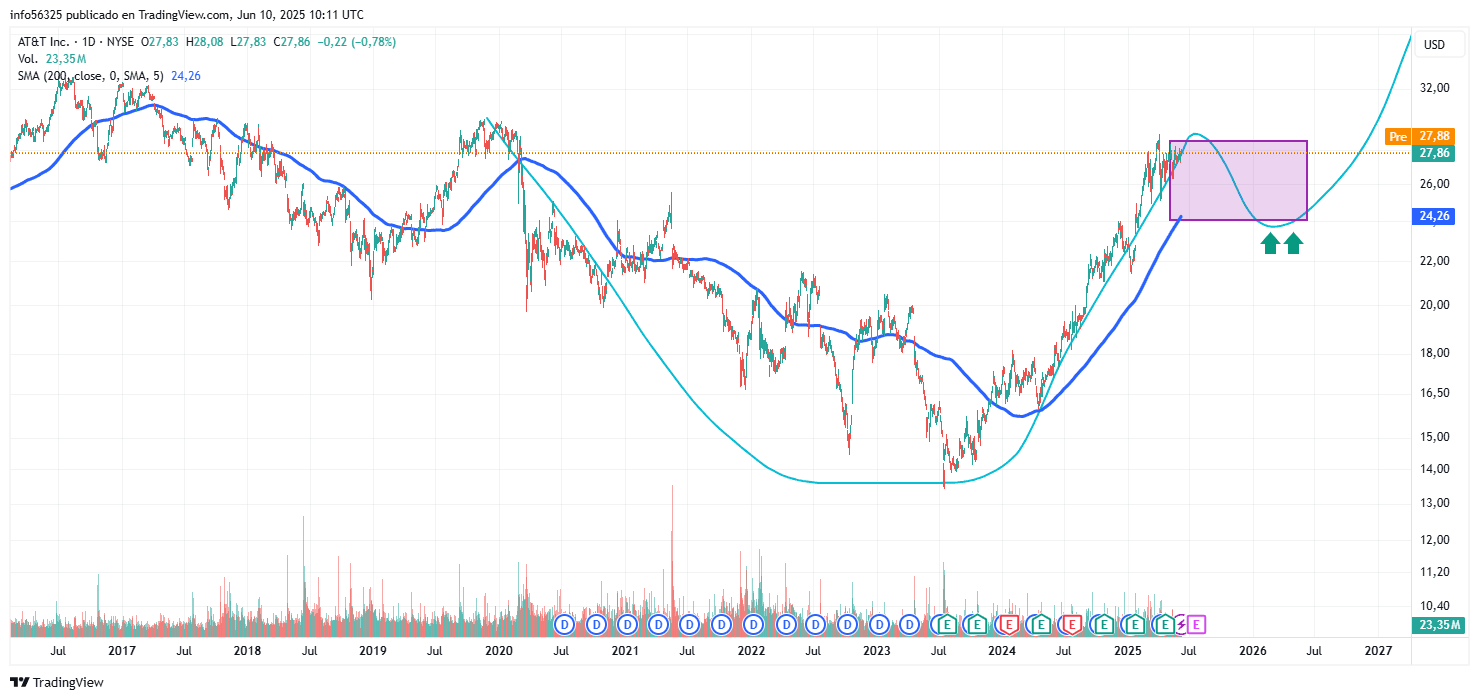Click the 20,00 price axis label
This screenshot has height=700, width=1479.
coord(1435,305)
